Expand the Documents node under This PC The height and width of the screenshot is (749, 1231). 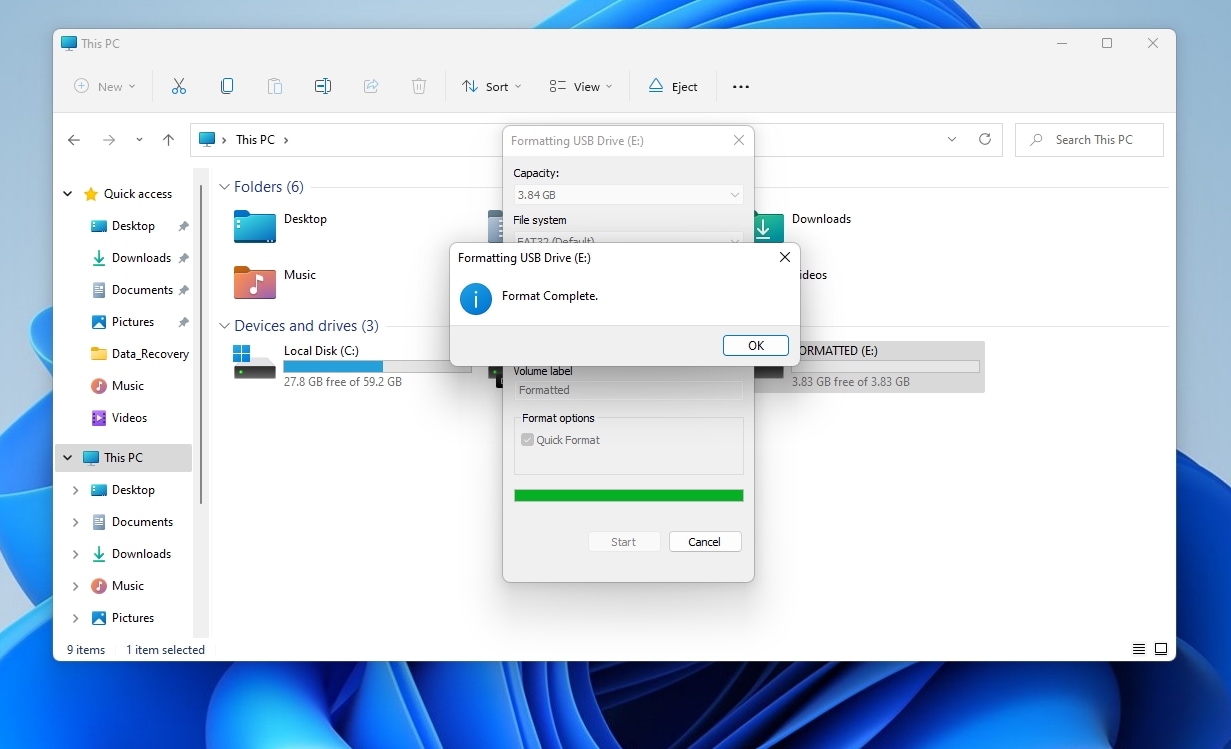[75, 522]
